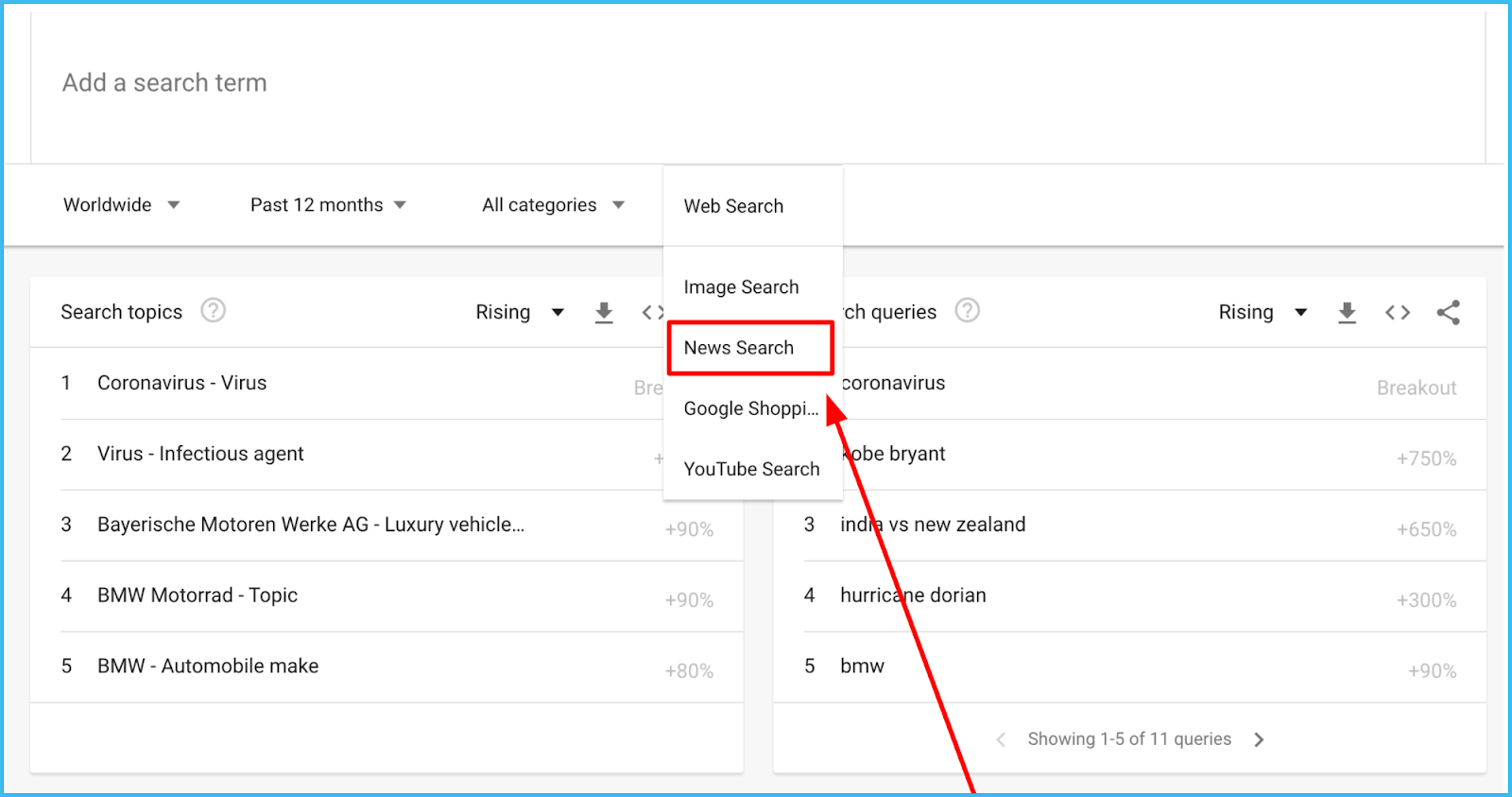Pick News Search in the dropdown
The image size is (1512, 797).
click(x=750, y=348)
